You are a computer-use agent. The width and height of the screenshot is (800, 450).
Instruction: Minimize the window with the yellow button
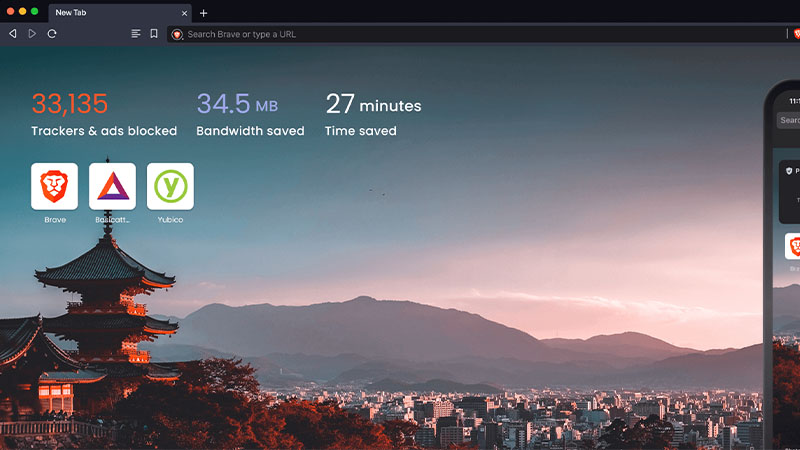tap(22, 11)
